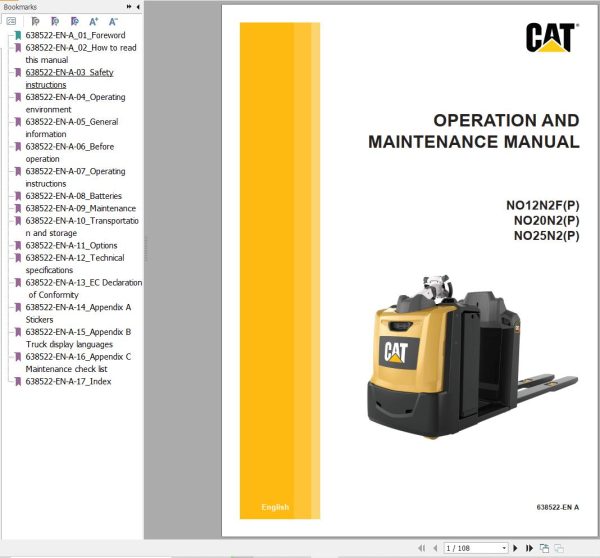Increase bookmark text size with A+

coord(94,21)
